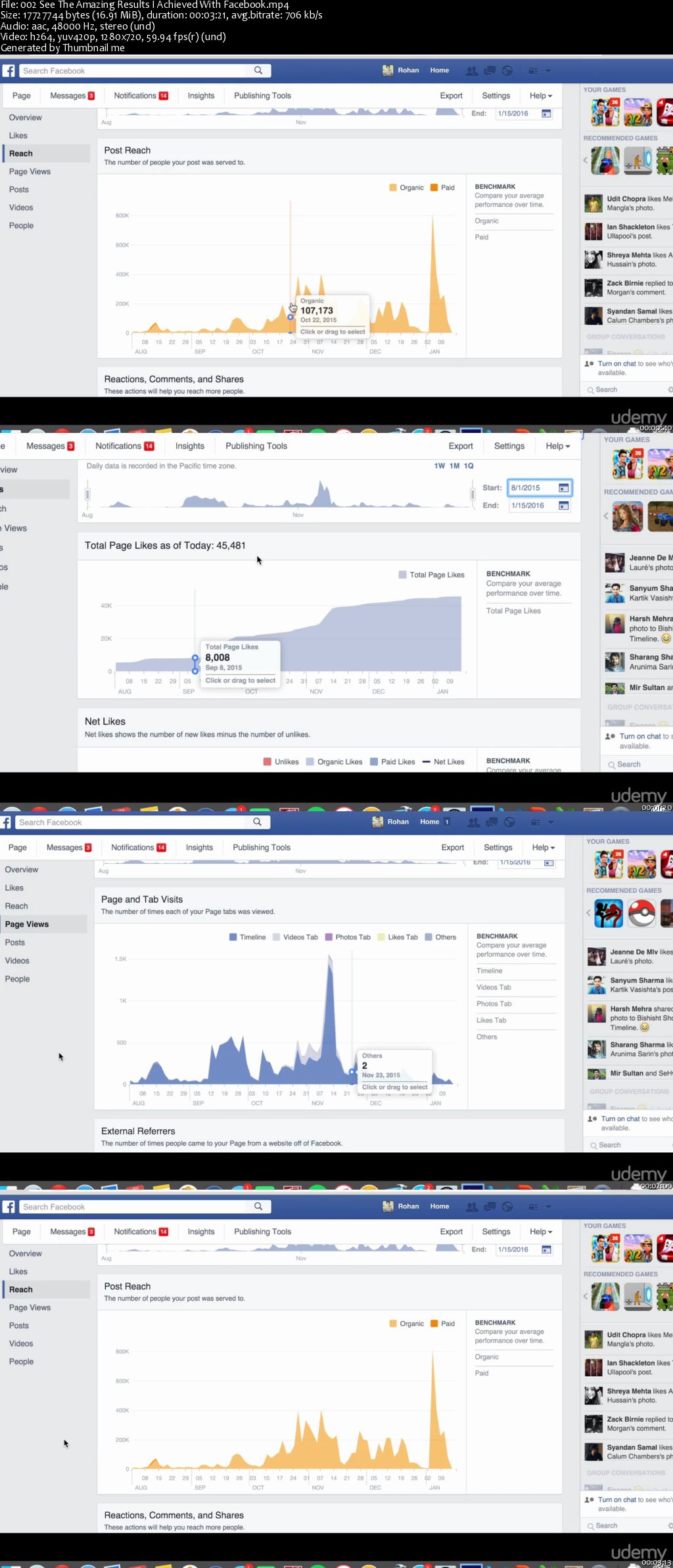Screen dimensions: 673x1568
Task: Open friend requests icon in Page and Tab Visits frame
Action: [x=473, y=822]
